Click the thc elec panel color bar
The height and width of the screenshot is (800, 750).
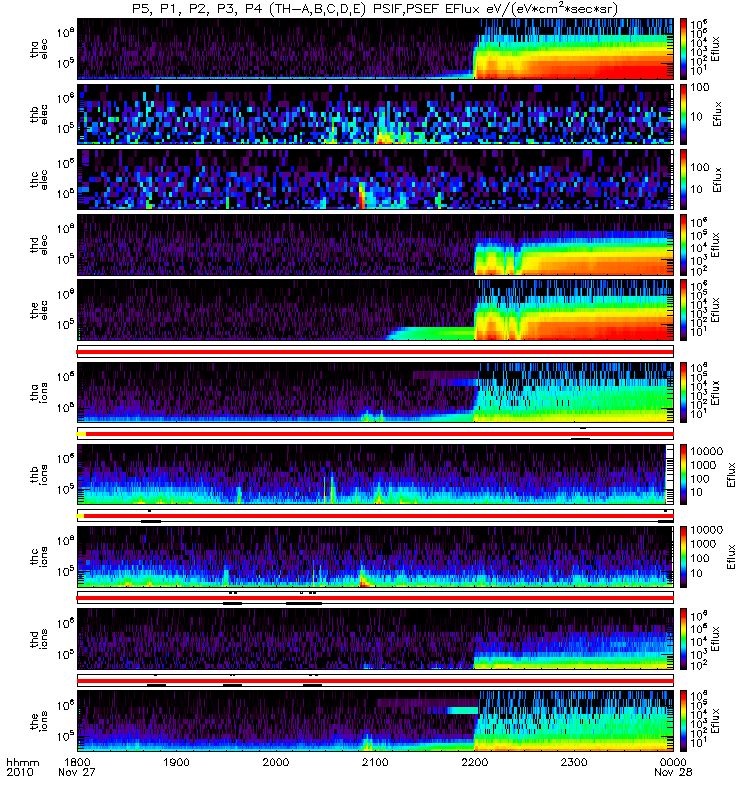[x=683, y=180]
